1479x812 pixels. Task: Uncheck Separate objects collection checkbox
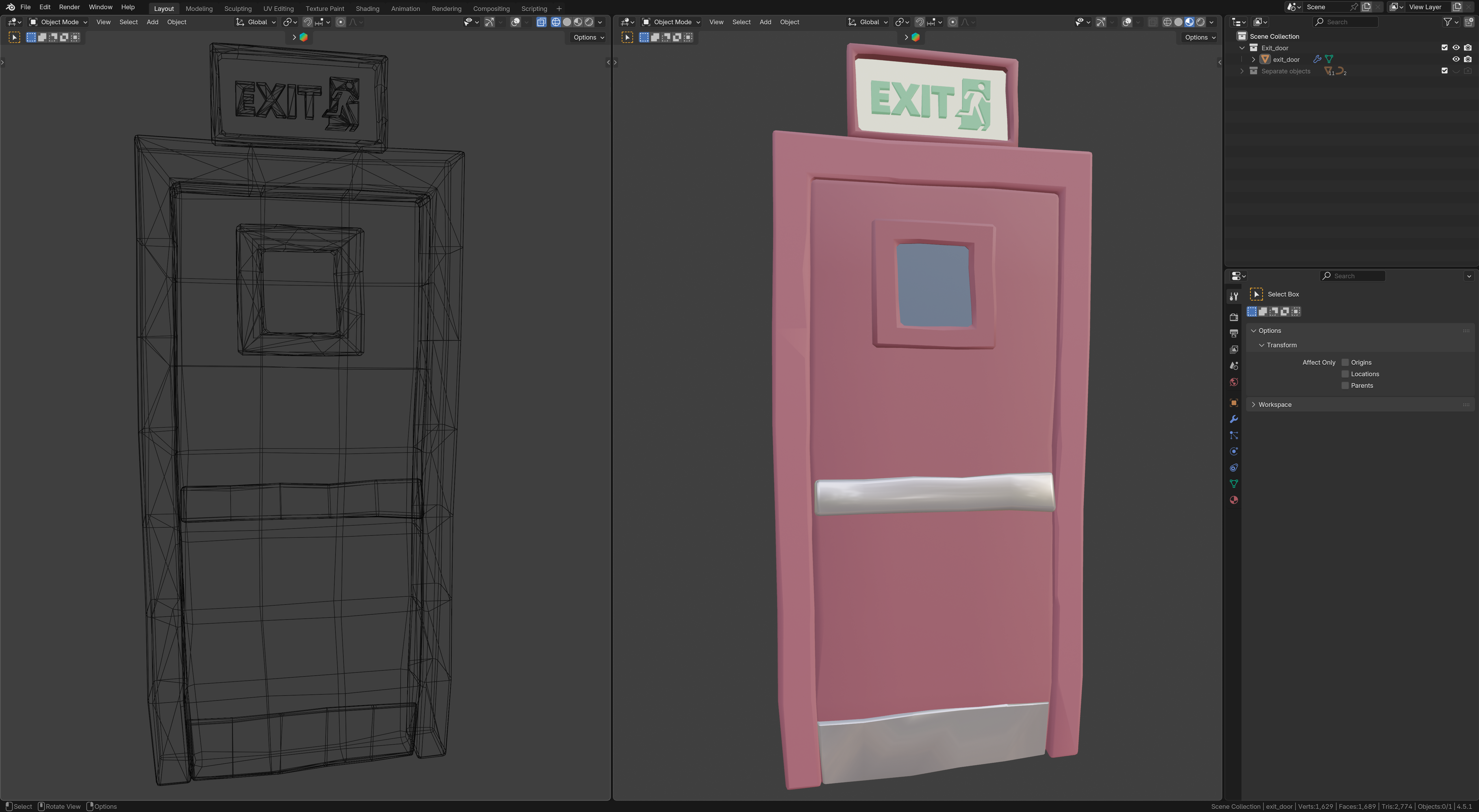click(x=1445, y=71)
